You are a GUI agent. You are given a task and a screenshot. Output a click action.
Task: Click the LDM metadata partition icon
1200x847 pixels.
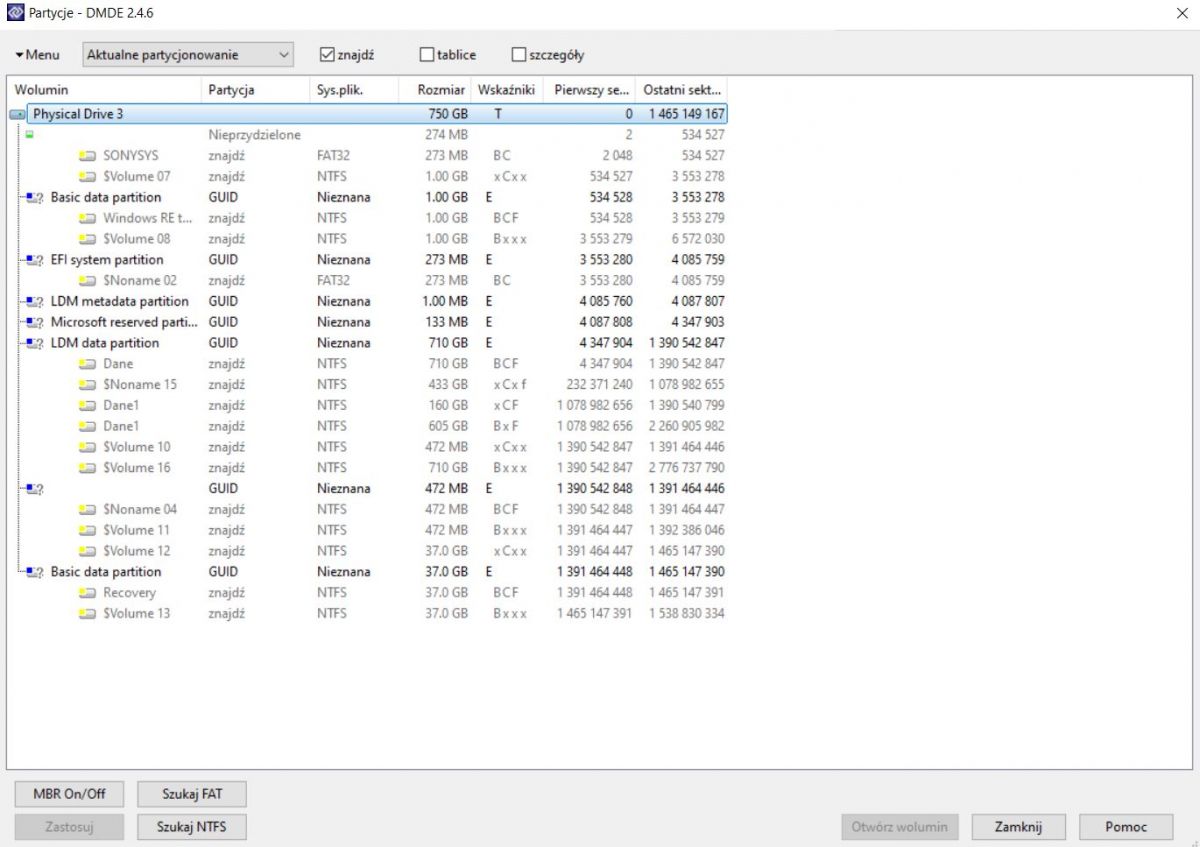pos(36,302)
